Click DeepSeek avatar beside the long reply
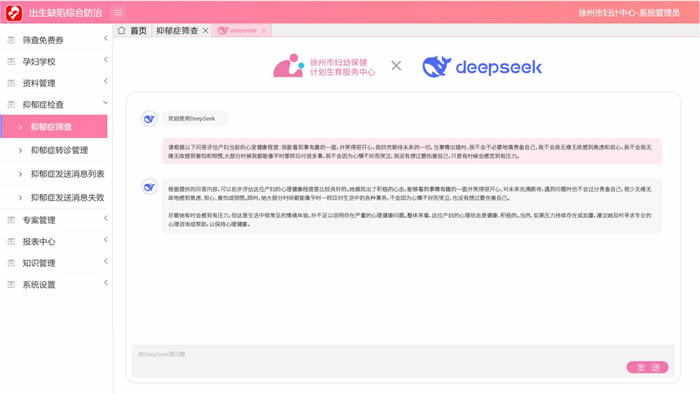 pos(149,187)
